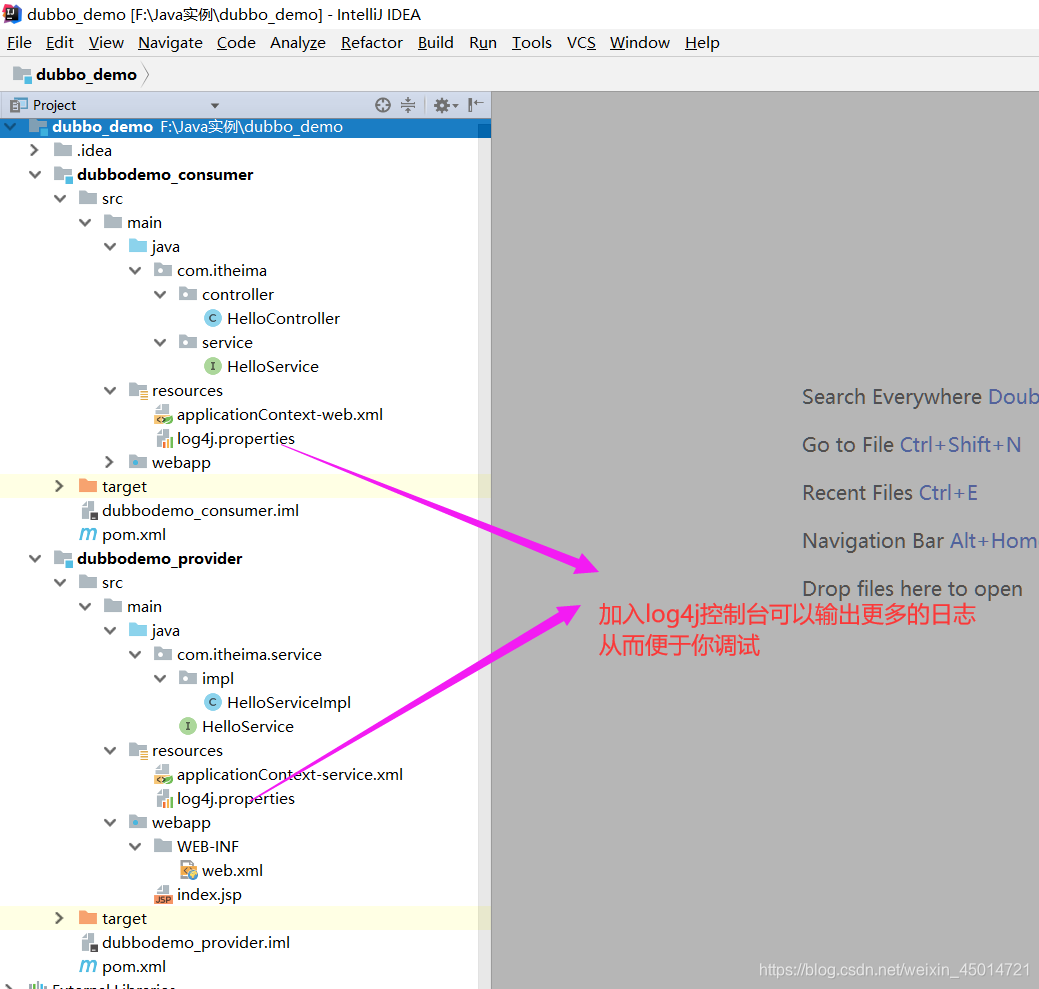
Task: Click the dubbodemo_provider module folder icon
Action: [63, 559]
